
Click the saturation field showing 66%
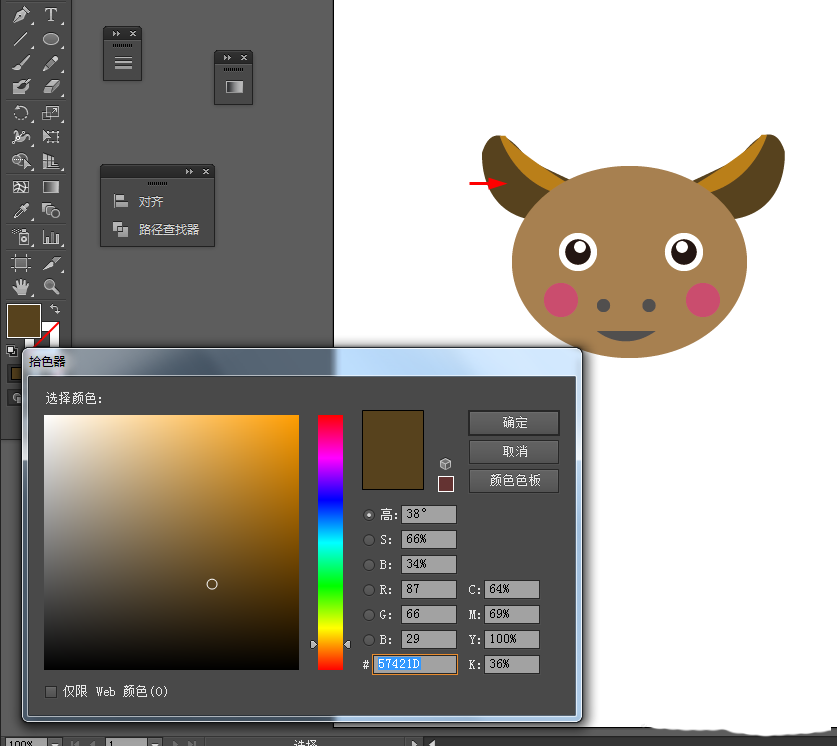[429, 539]
